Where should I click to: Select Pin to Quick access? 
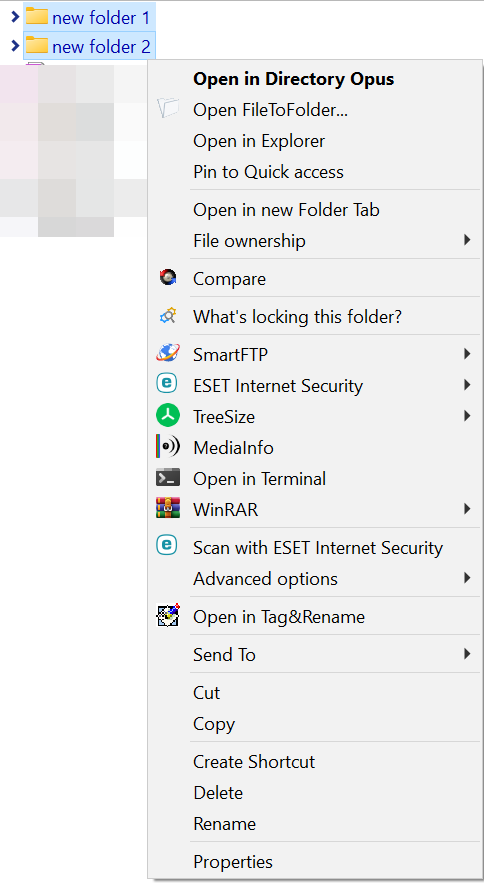click(268, 172)
